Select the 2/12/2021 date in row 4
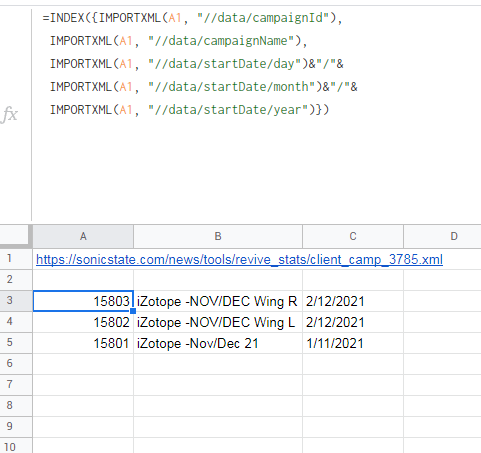 tap(353, 322)
